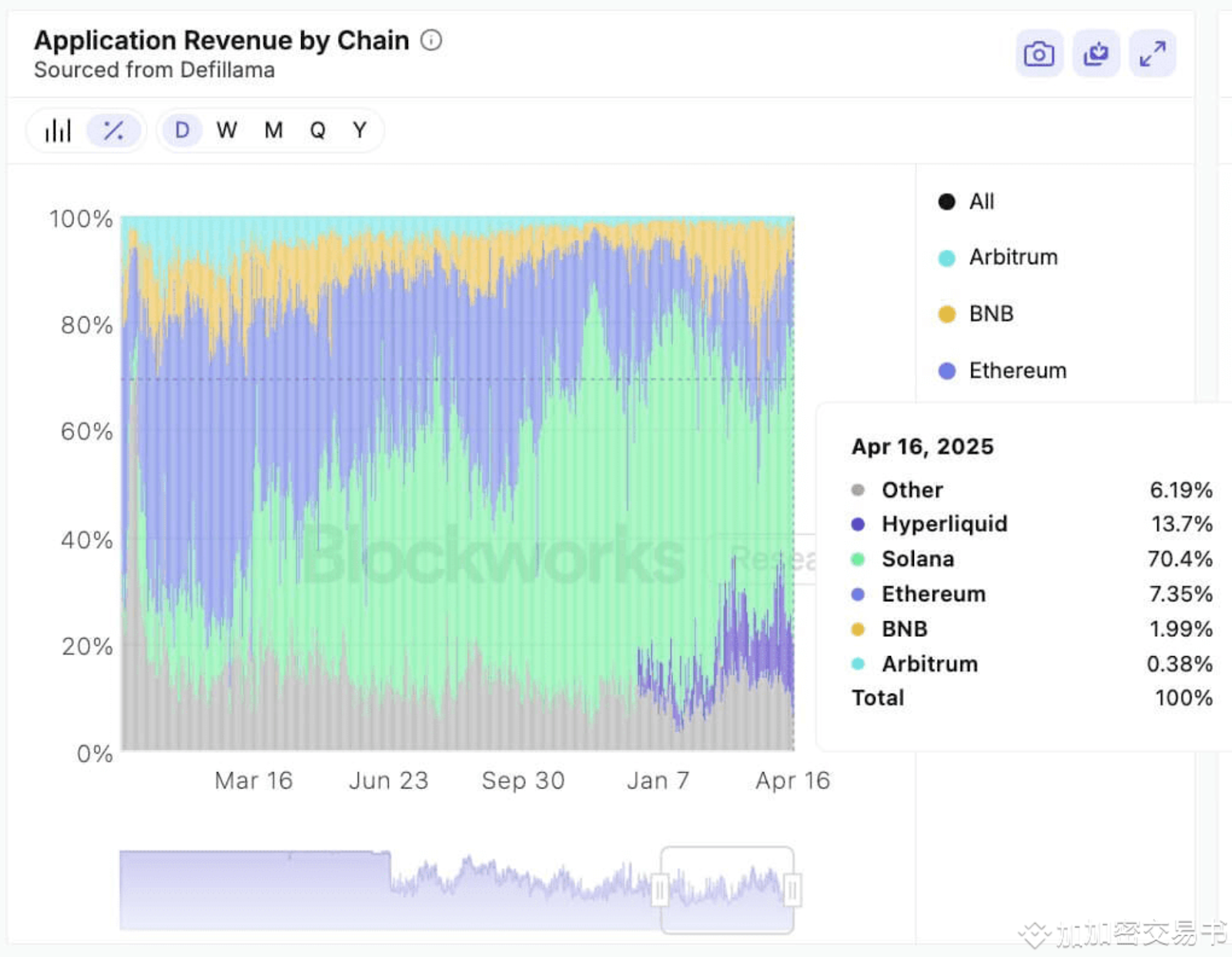Expand chart to fullscreen
1232x957 pixels.
pos(1153,54)
